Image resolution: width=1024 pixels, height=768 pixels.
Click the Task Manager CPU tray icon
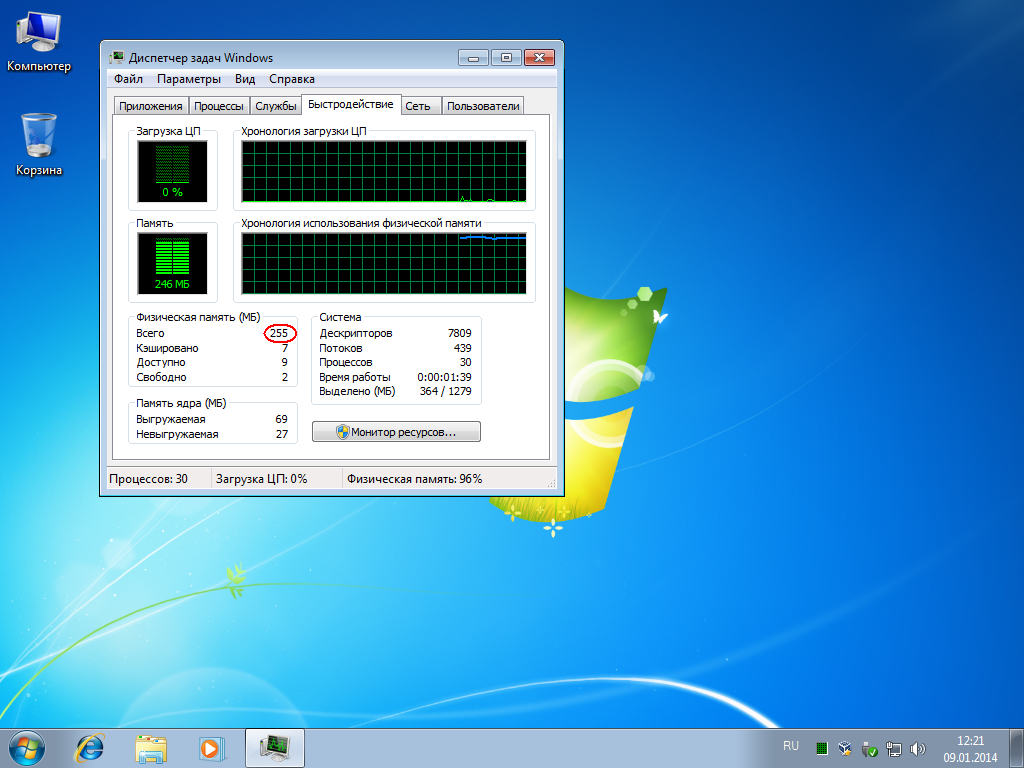tap(822, 748)
